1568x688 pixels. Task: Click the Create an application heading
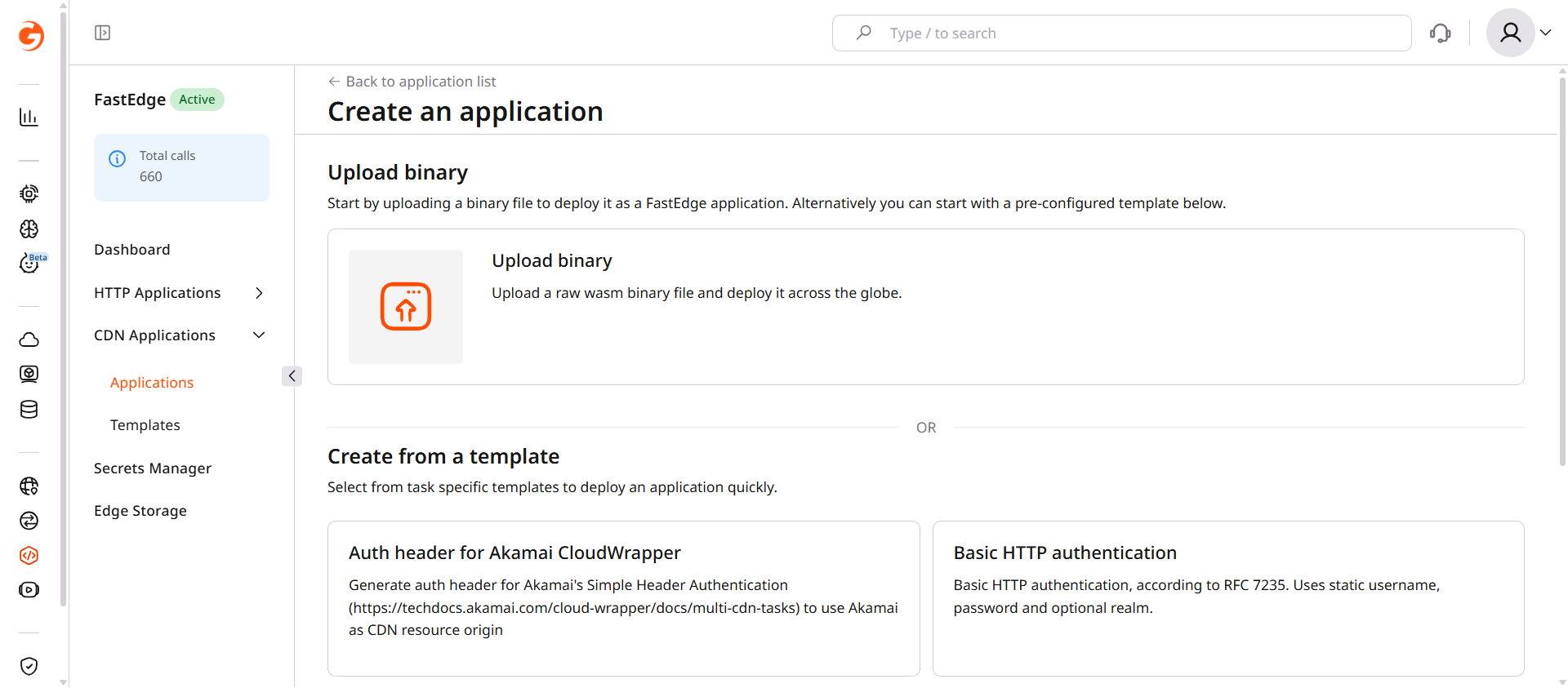465,112
